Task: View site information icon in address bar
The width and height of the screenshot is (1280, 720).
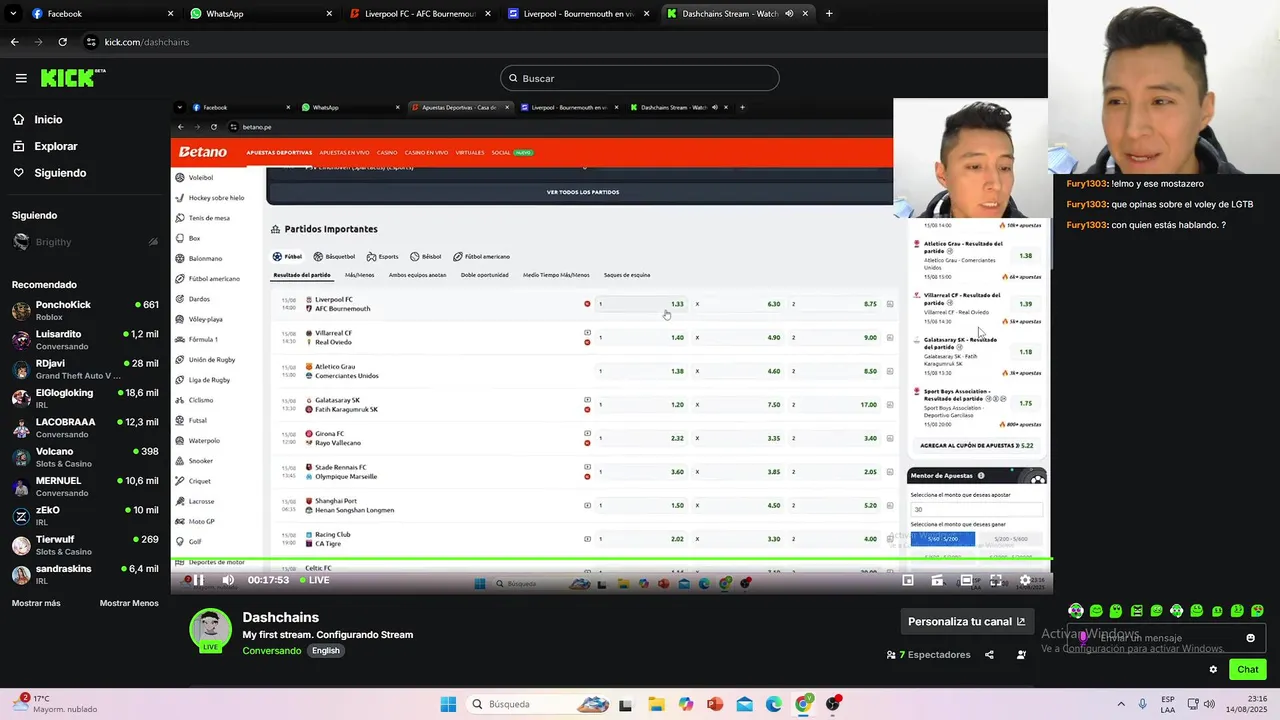Action: [x=92, y=42]
